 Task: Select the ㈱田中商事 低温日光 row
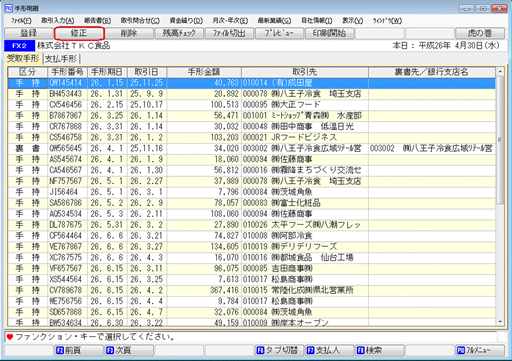(252, 127)
